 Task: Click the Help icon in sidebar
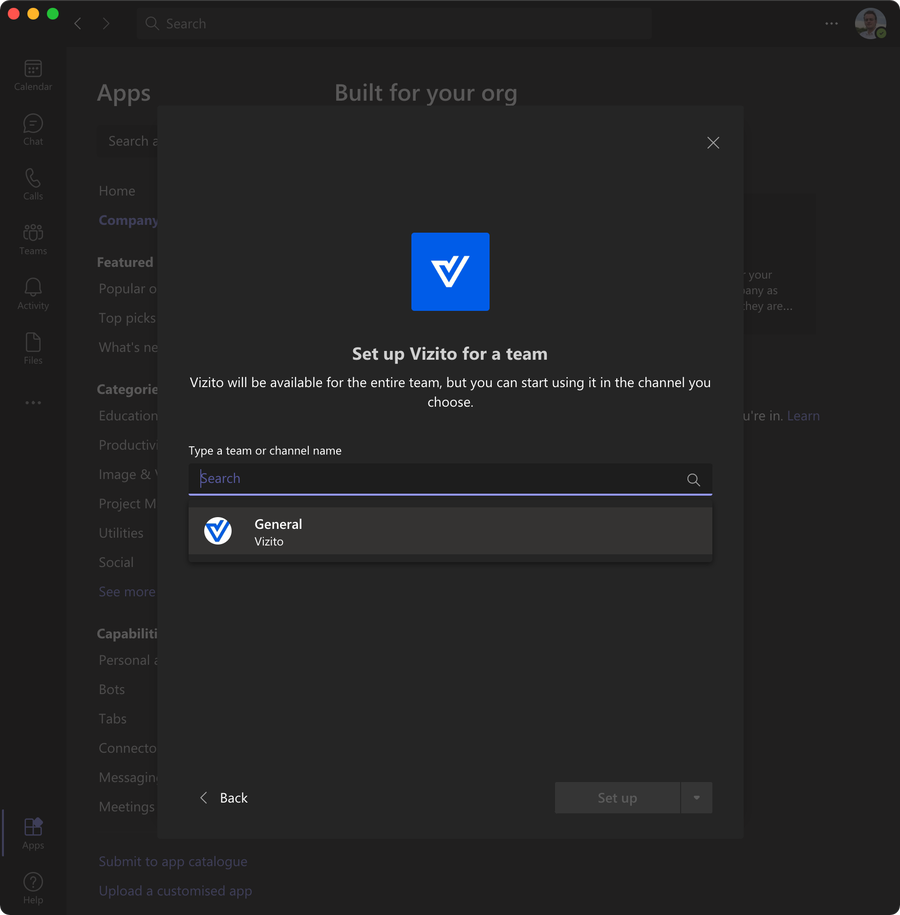[33, 886]
